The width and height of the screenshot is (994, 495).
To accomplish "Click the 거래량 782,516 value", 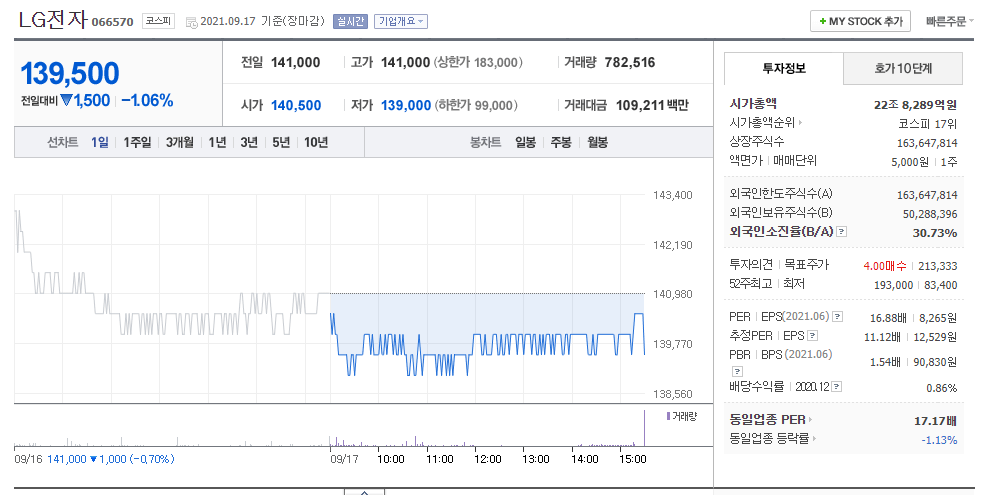I will tap(630, 62).
